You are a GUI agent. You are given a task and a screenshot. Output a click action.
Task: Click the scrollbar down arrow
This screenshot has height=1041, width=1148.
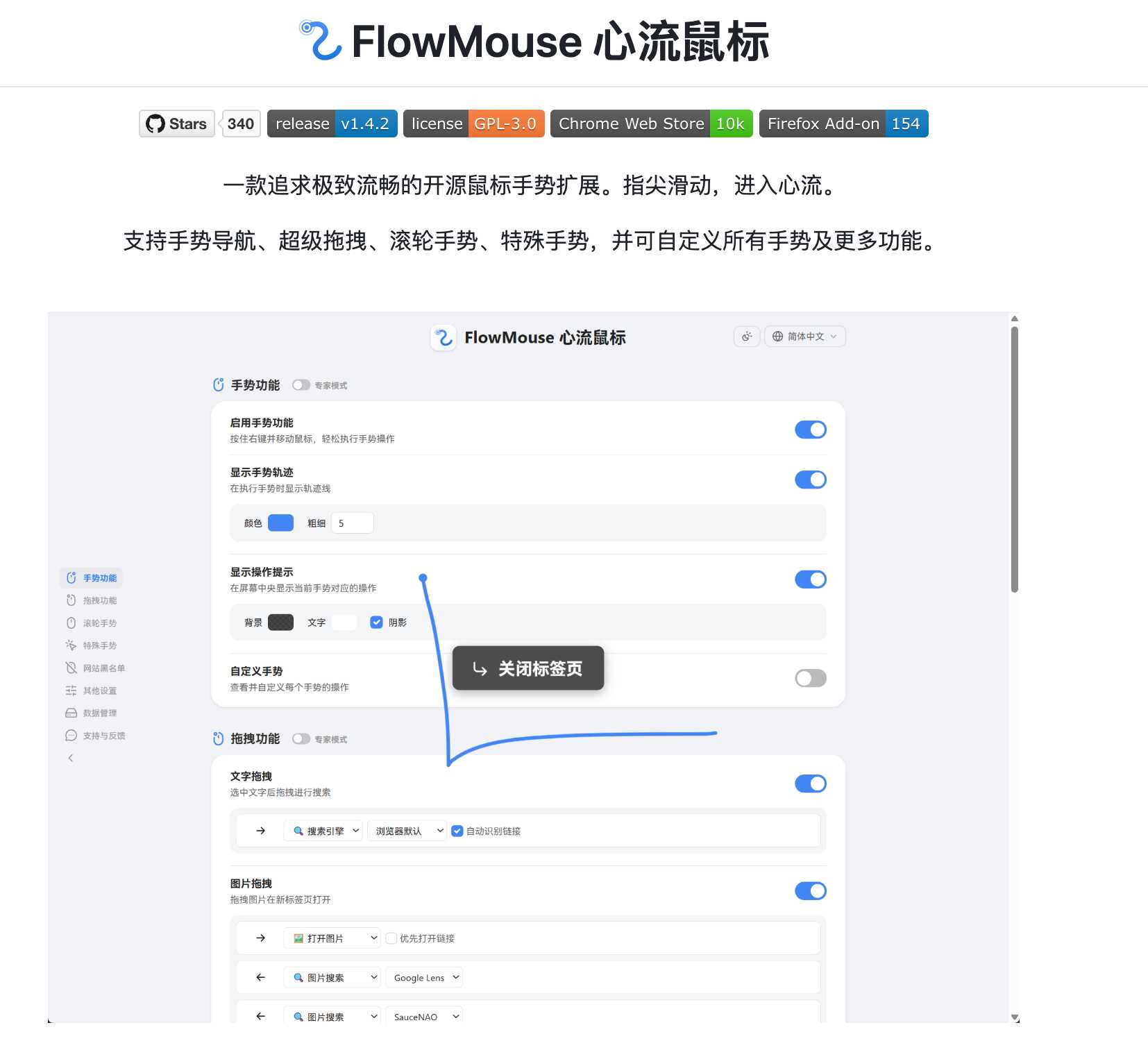(1015, 1017)
